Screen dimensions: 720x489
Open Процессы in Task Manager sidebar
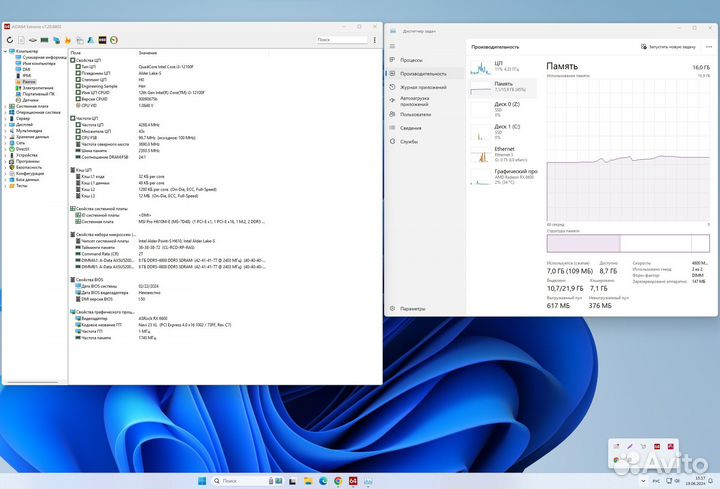click(425, 60)
